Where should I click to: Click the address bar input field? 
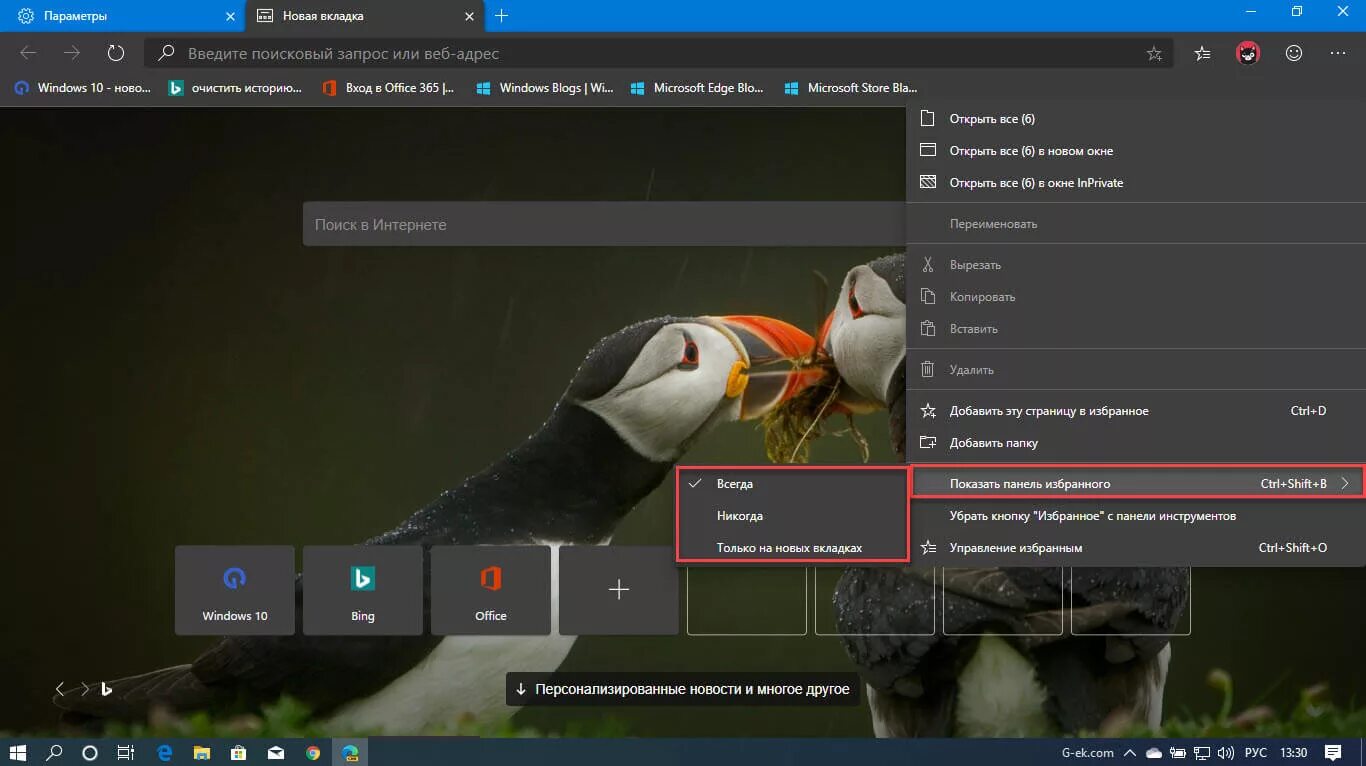tap(658, 53)
